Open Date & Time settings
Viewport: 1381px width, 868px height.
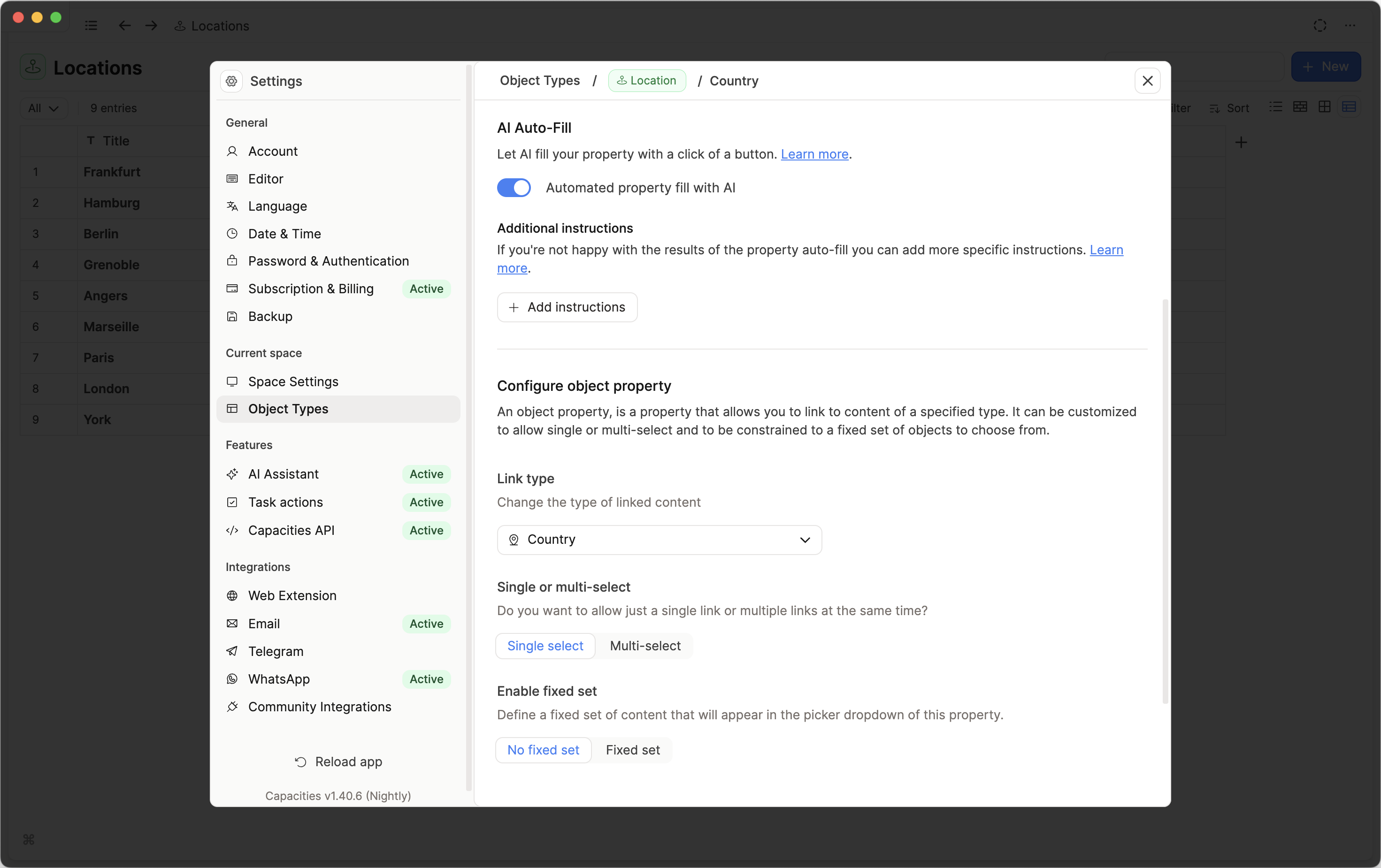[338, 234]
